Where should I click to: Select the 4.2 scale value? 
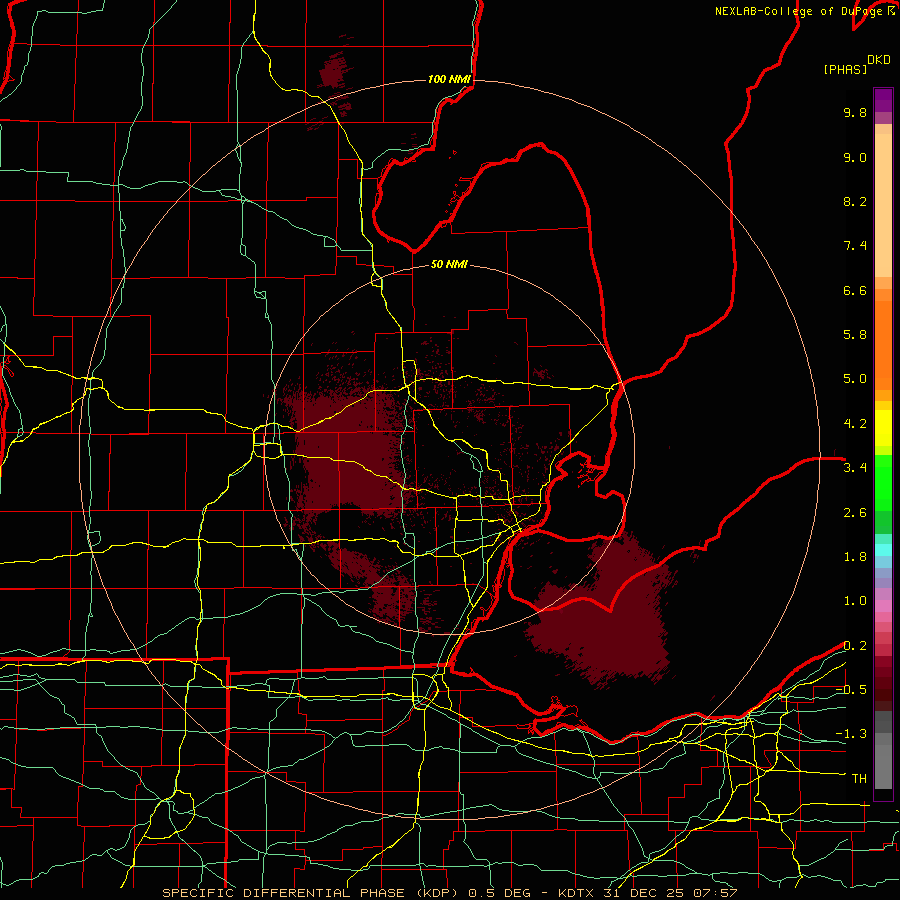click(855, 424)
